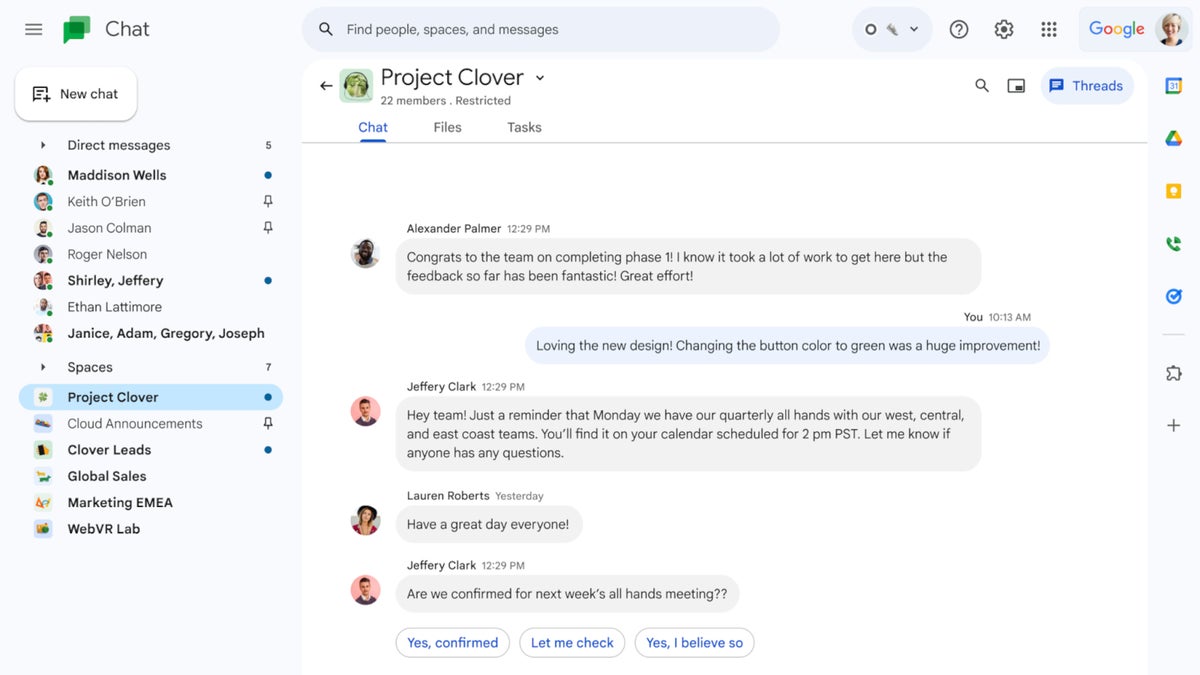Click the 10:13 AM timestamp

[x=1009, y=317]
